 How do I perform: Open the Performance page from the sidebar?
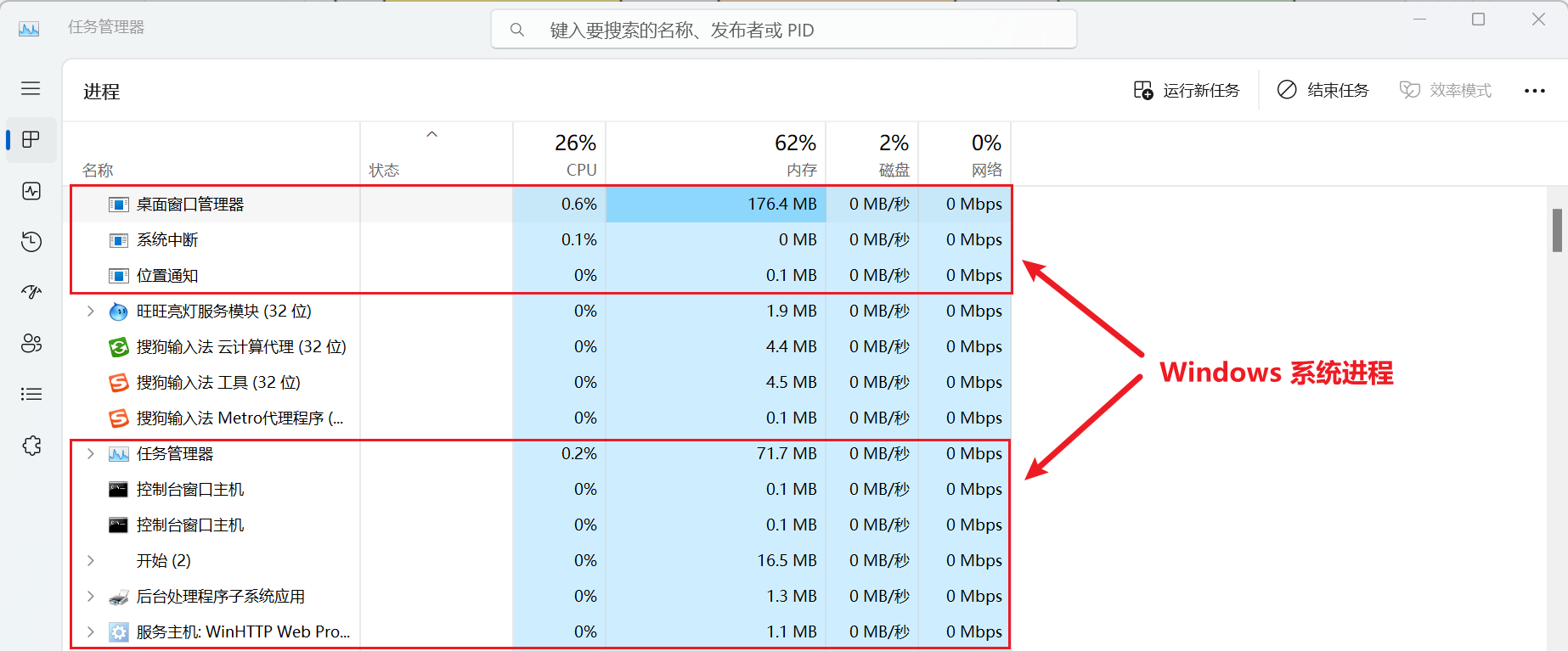31,191
